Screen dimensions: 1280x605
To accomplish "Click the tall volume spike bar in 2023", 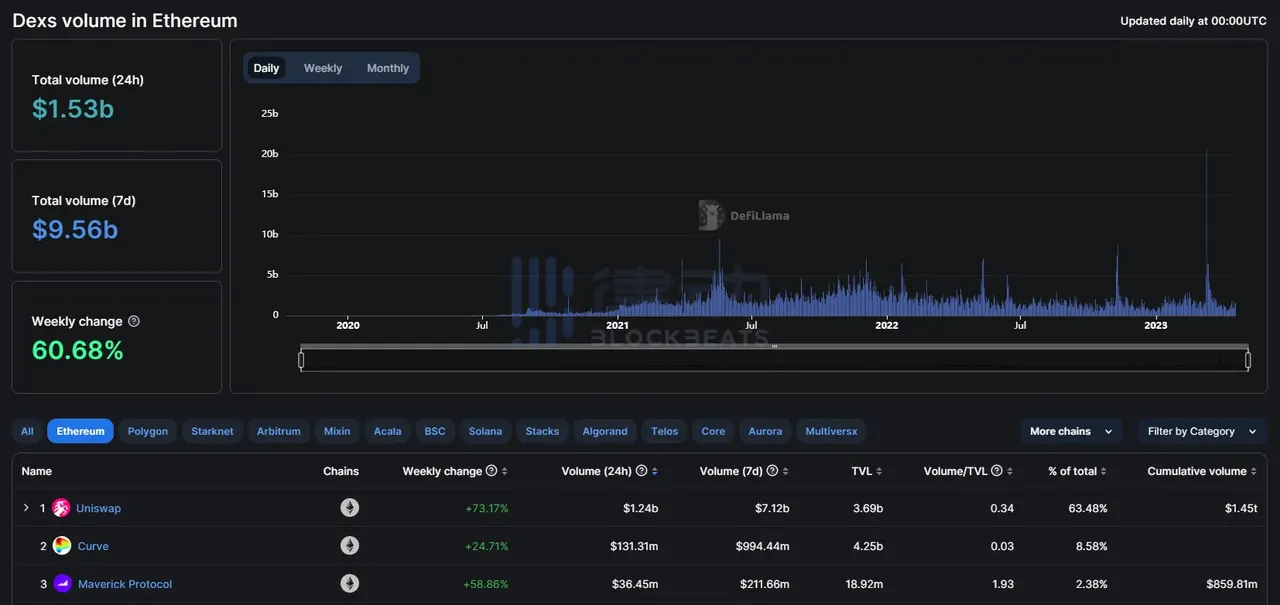I will [1207, 232].
